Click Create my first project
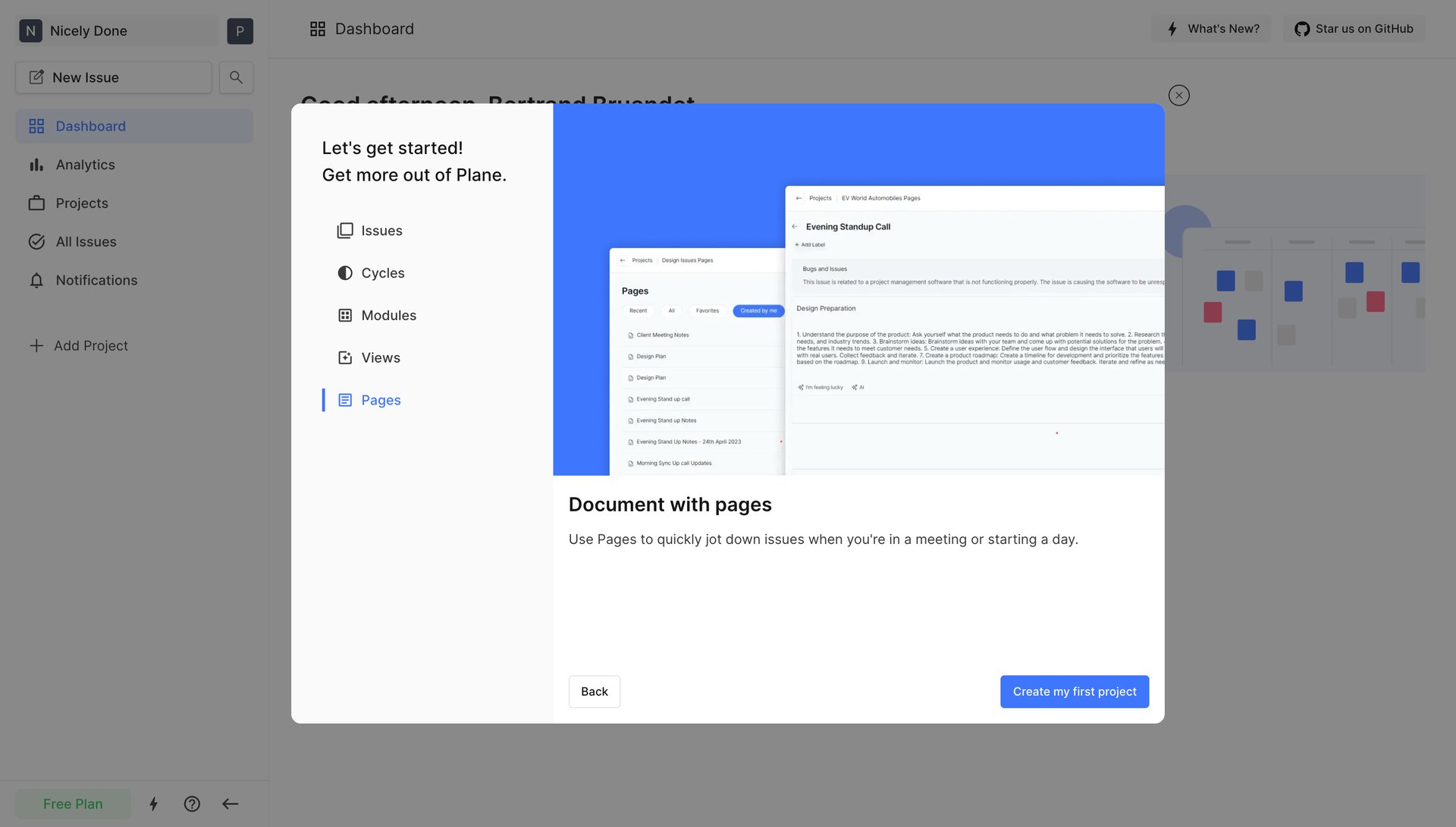The width and height of the screenshot is (1456, 827). (x=1075, y=691)
